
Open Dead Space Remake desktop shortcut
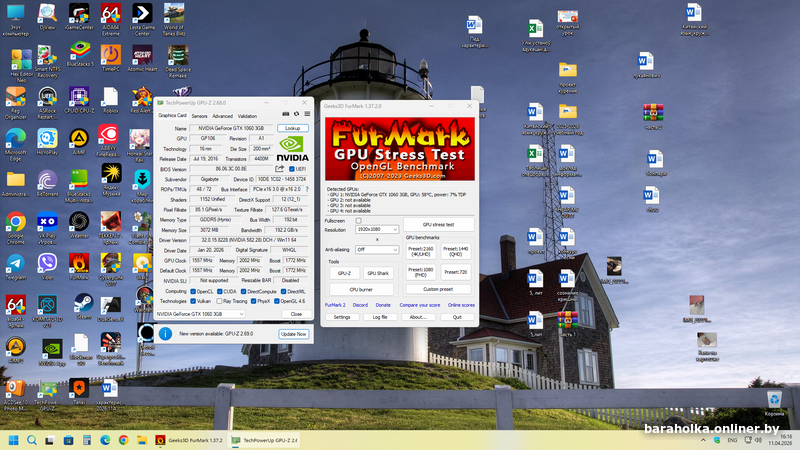coord(178,61)
